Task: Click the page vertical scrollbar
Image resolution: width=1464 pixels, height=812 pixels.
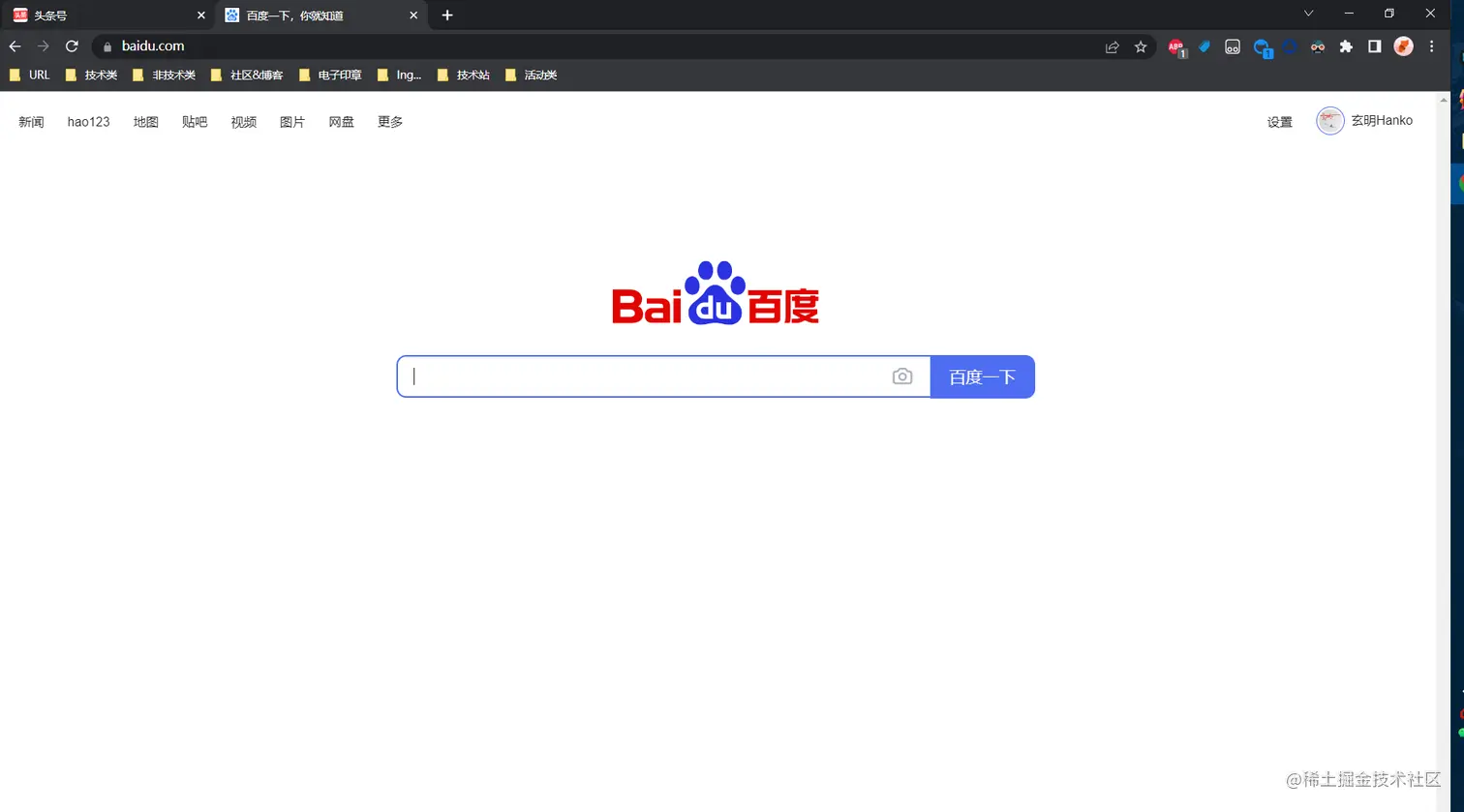Action: [x=1444, y=451]
